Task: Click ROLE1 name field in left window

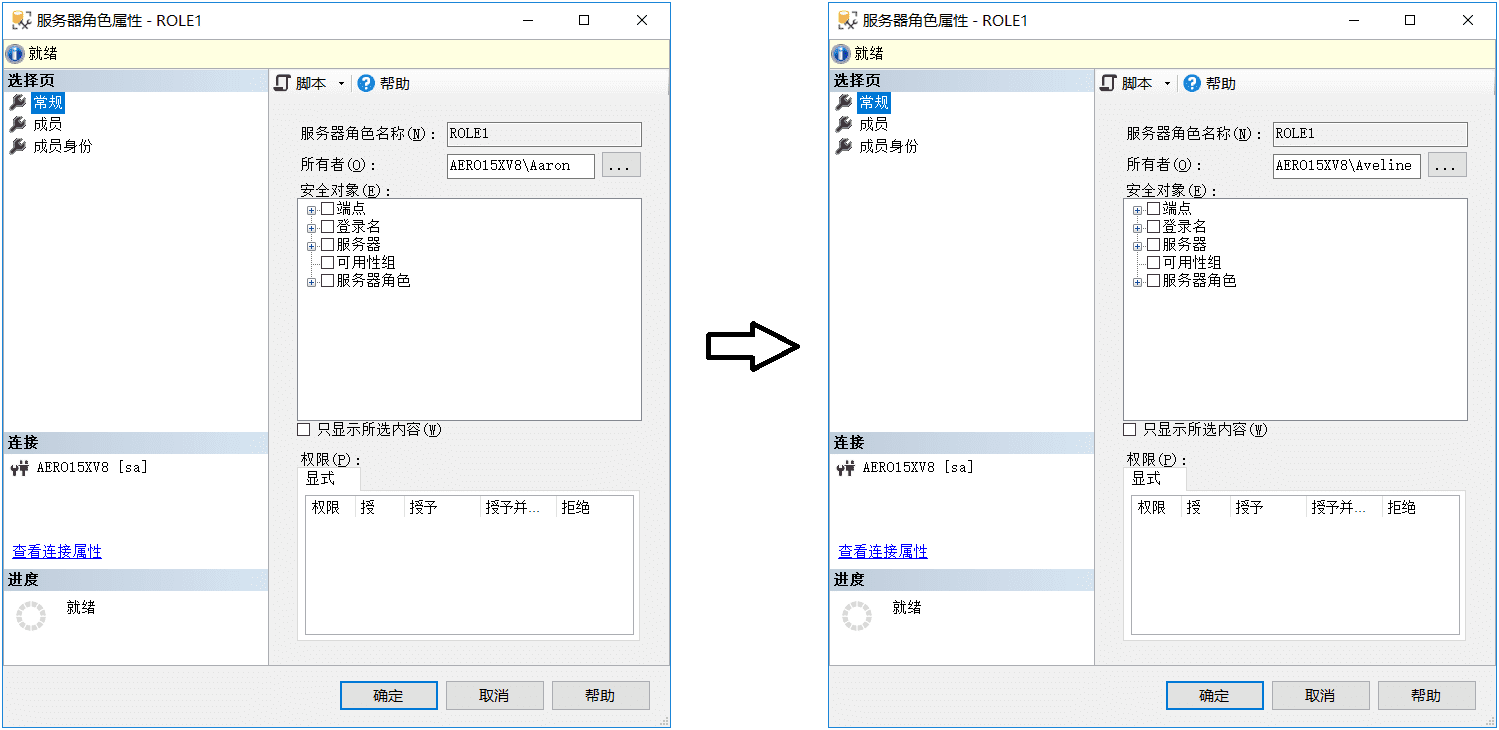Action: pyautogui.click(x=544, y=134)
